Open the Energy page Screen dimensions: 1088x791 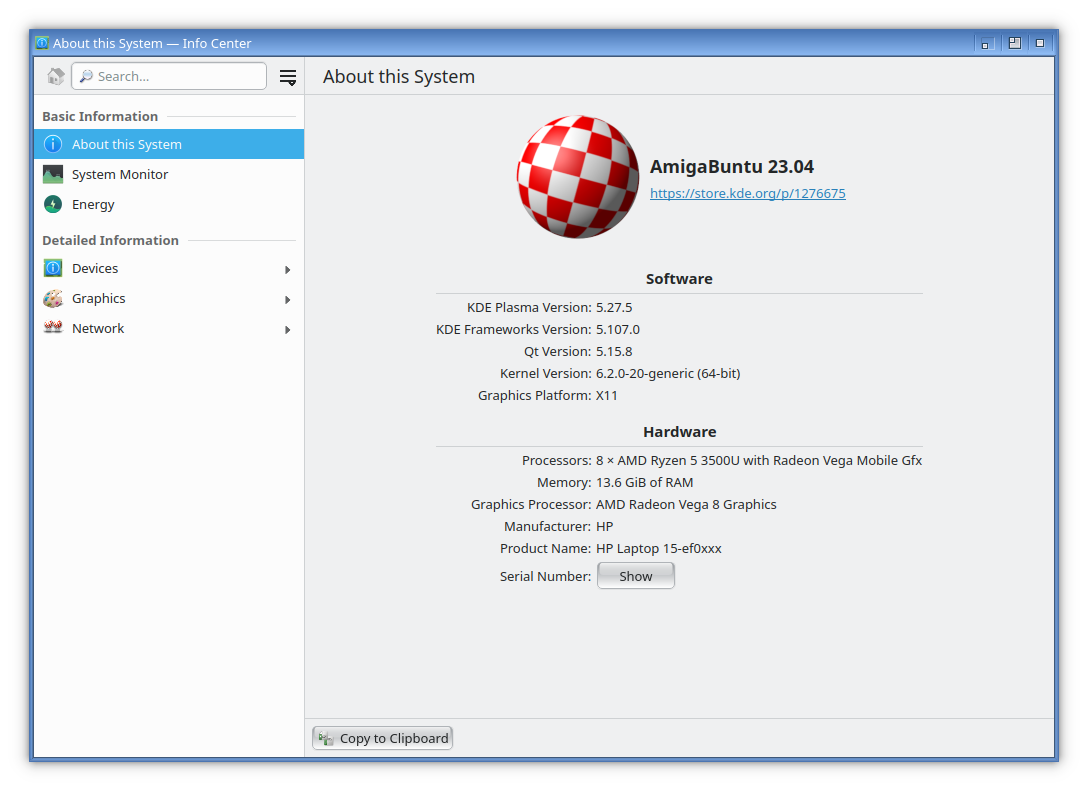(169, 204)
